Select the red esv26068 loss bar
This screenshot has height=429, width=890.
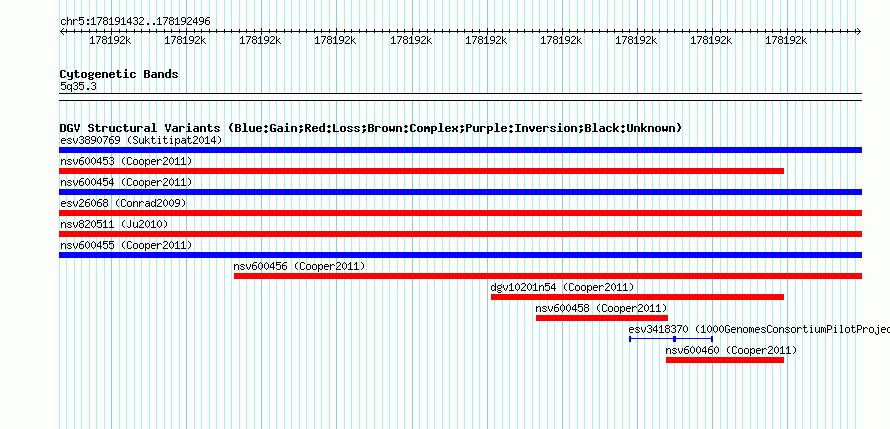(x=460, y=213)
